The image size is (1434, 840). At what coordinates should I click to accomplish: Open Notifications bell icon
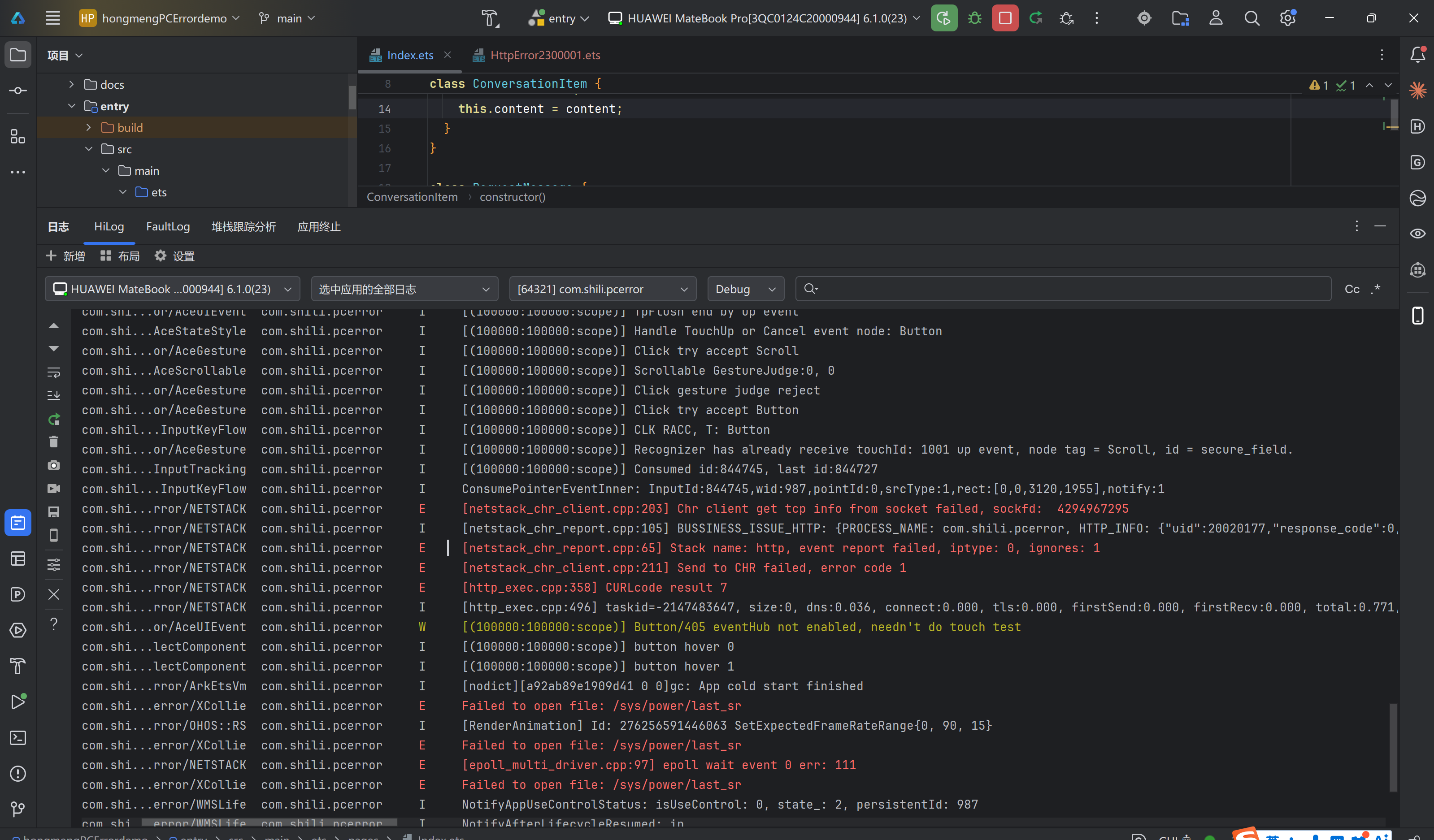pyautogui.click(x=1417, y=55)
